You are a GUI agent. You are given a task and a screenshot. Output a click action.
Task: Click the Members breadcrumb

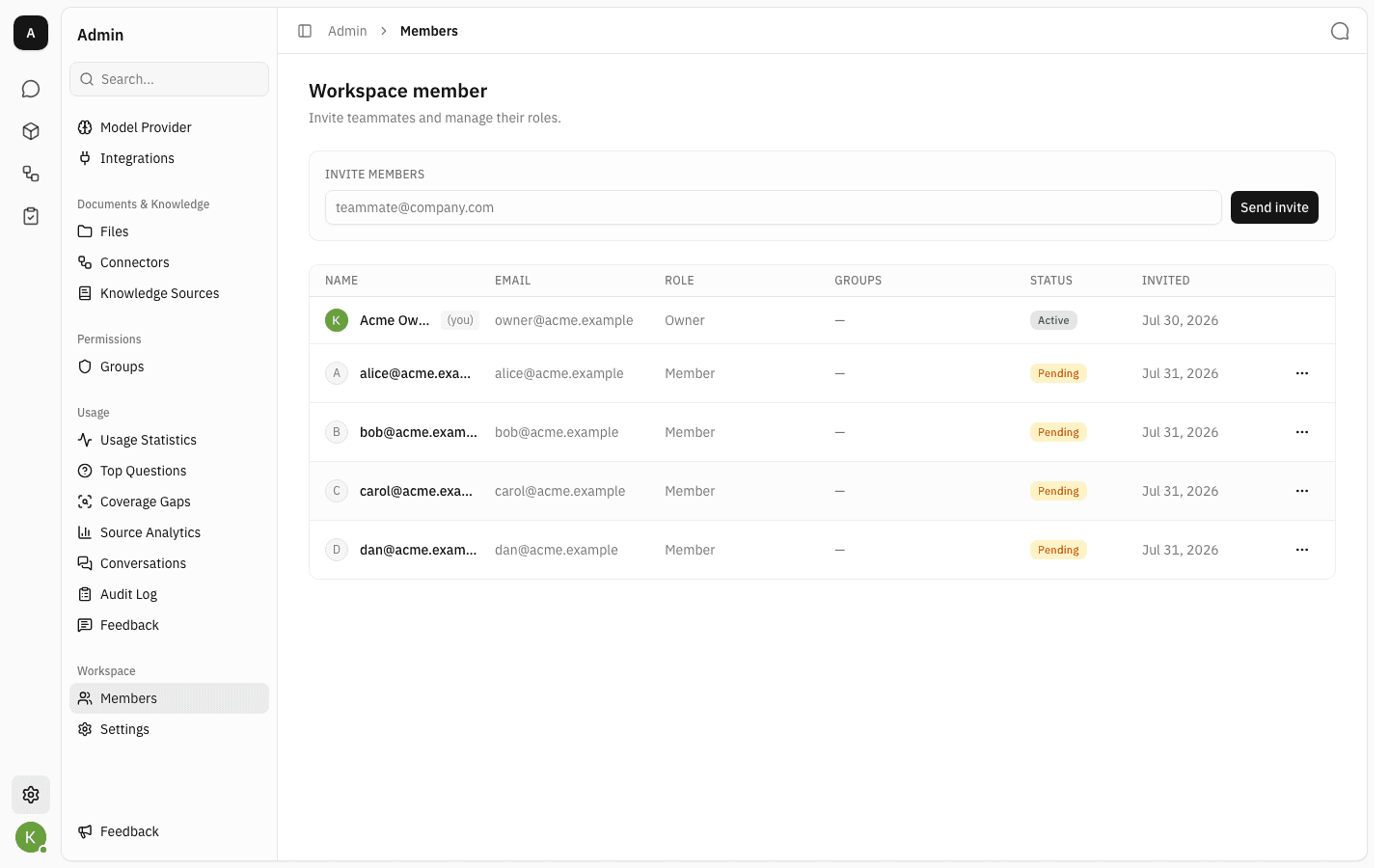pos(429,31)
